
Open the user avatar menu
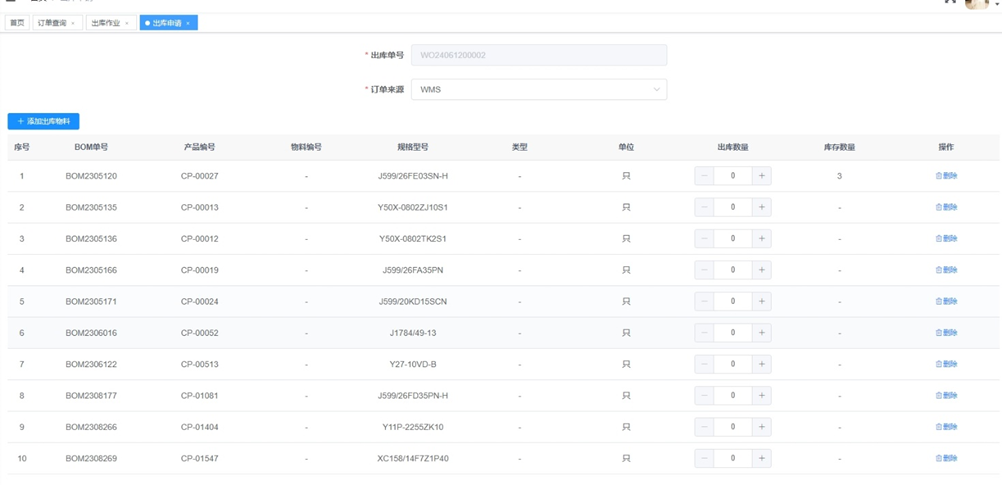pyautogui.click(x=977, y=3)
